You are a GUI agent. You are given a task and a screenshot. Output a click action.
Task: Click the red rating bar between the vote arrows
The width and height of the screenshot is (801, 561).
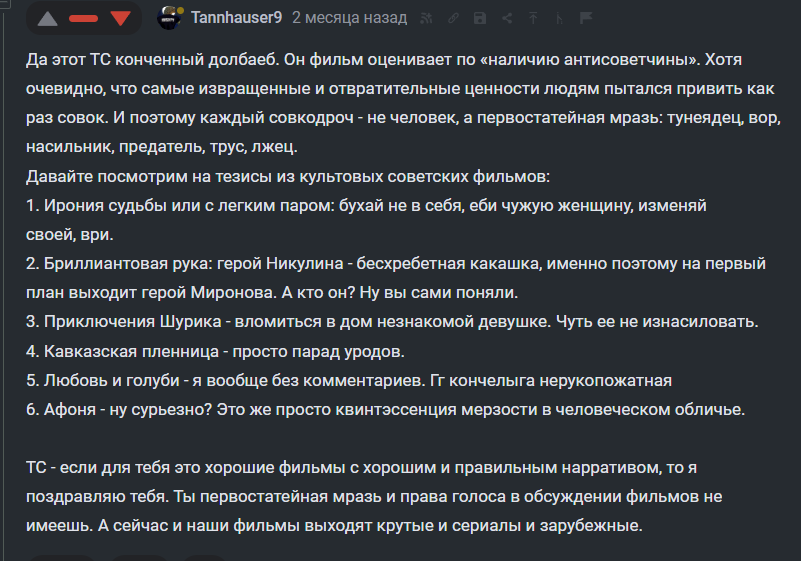coord(83,19)
